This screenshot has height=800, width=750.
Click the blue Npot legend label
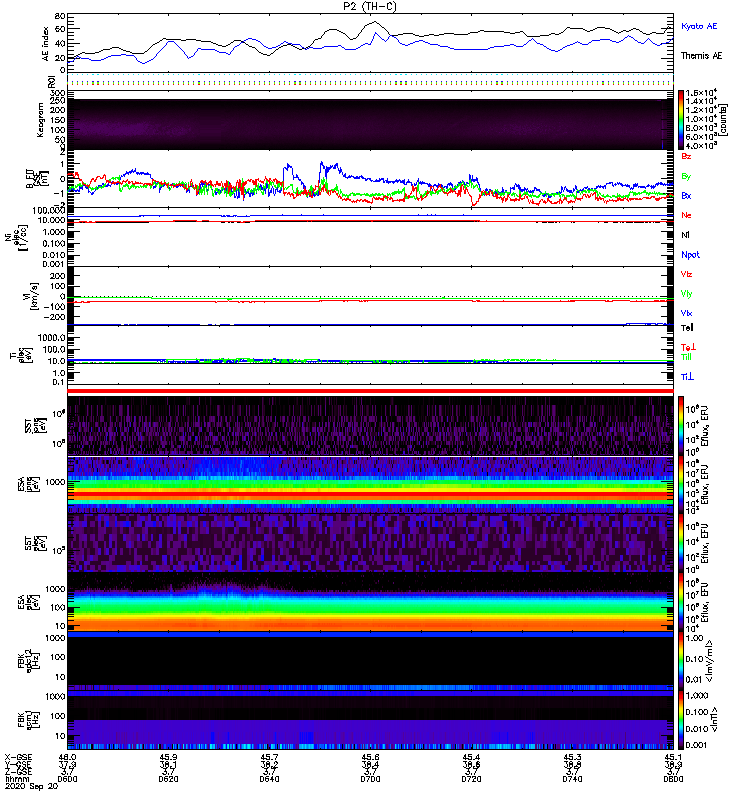point(690,255)
